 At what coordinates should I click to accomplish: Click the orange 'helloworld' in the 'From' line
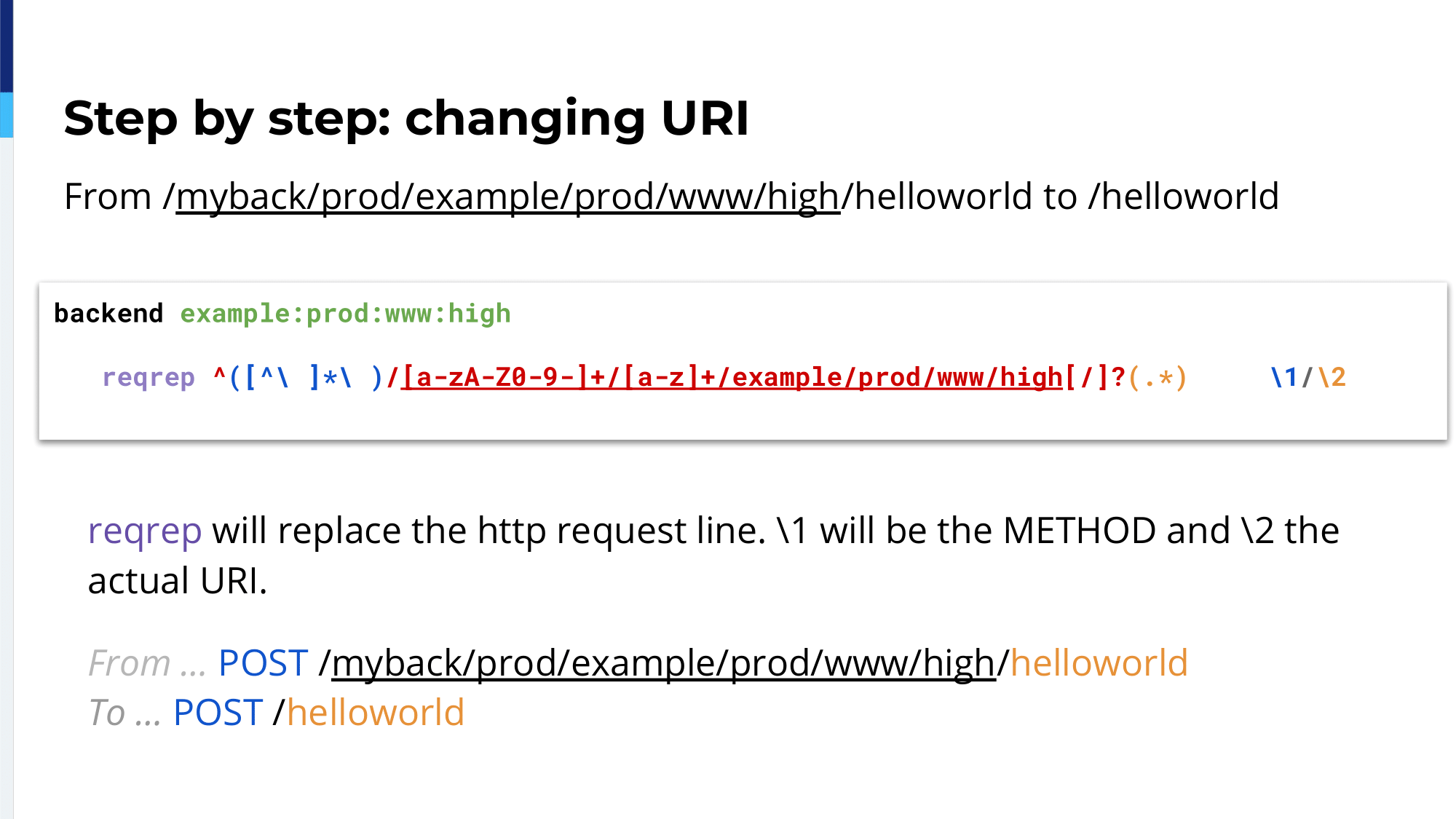coord(1099,663)
